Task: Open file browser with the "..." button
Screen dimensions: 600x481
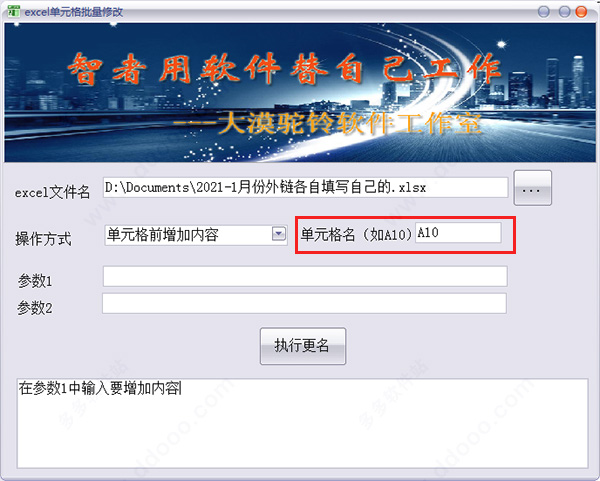Action: (x=532, y=188)
